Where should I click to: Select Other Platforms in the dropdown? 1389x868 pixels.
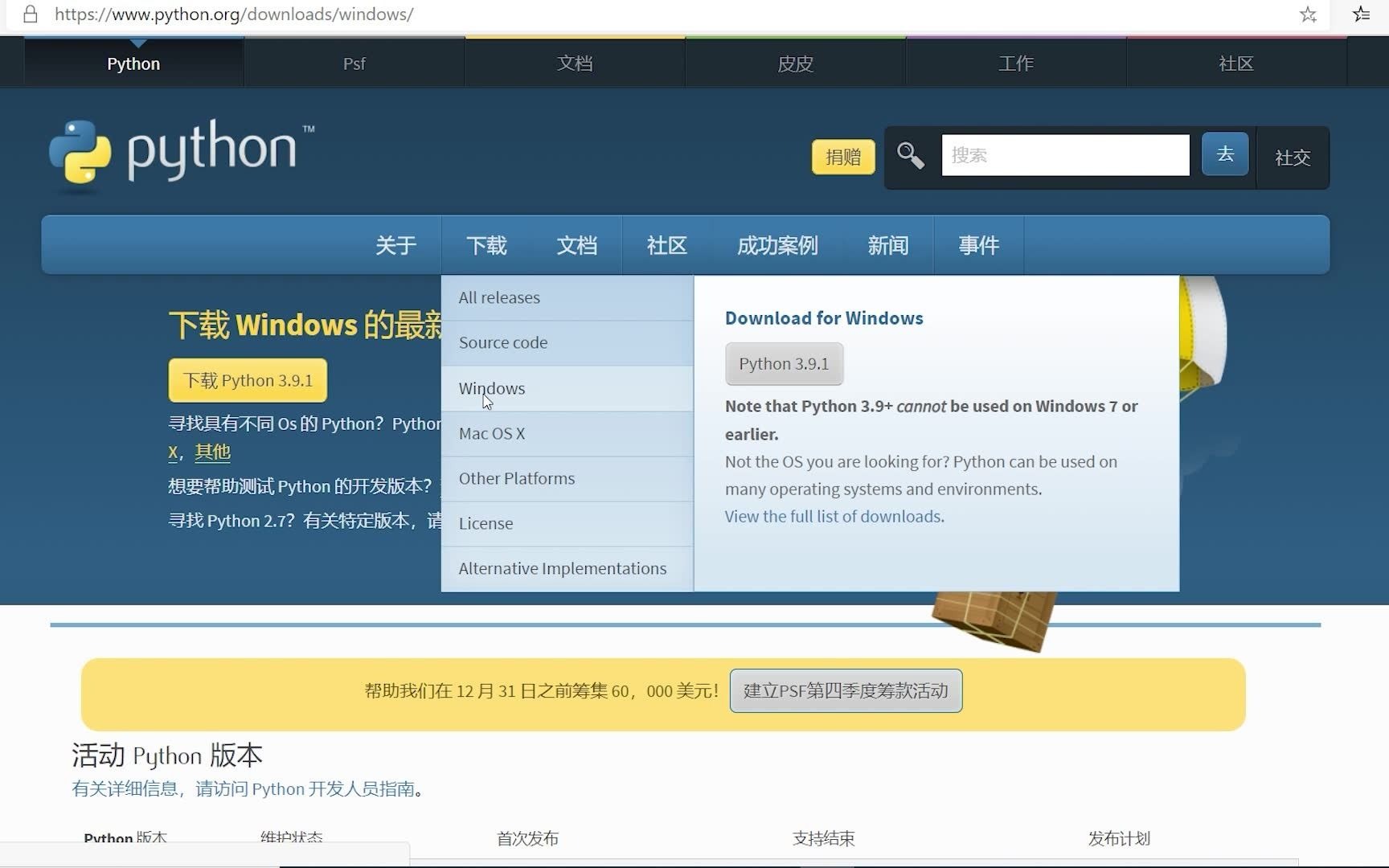tap(567, 478)
